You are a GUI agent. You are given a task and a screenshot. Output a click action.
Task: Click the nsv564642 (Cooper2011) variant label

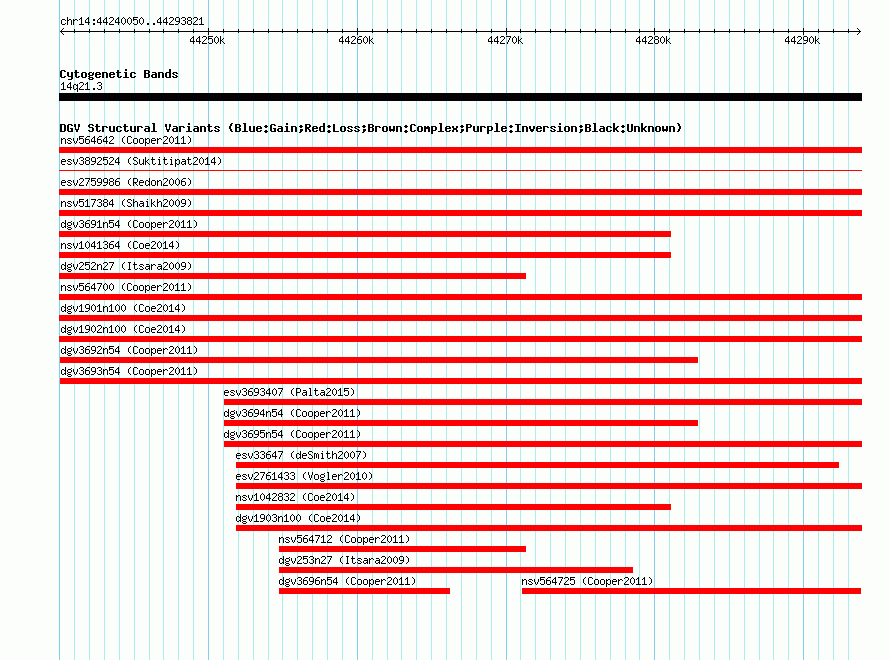(126, 140)
